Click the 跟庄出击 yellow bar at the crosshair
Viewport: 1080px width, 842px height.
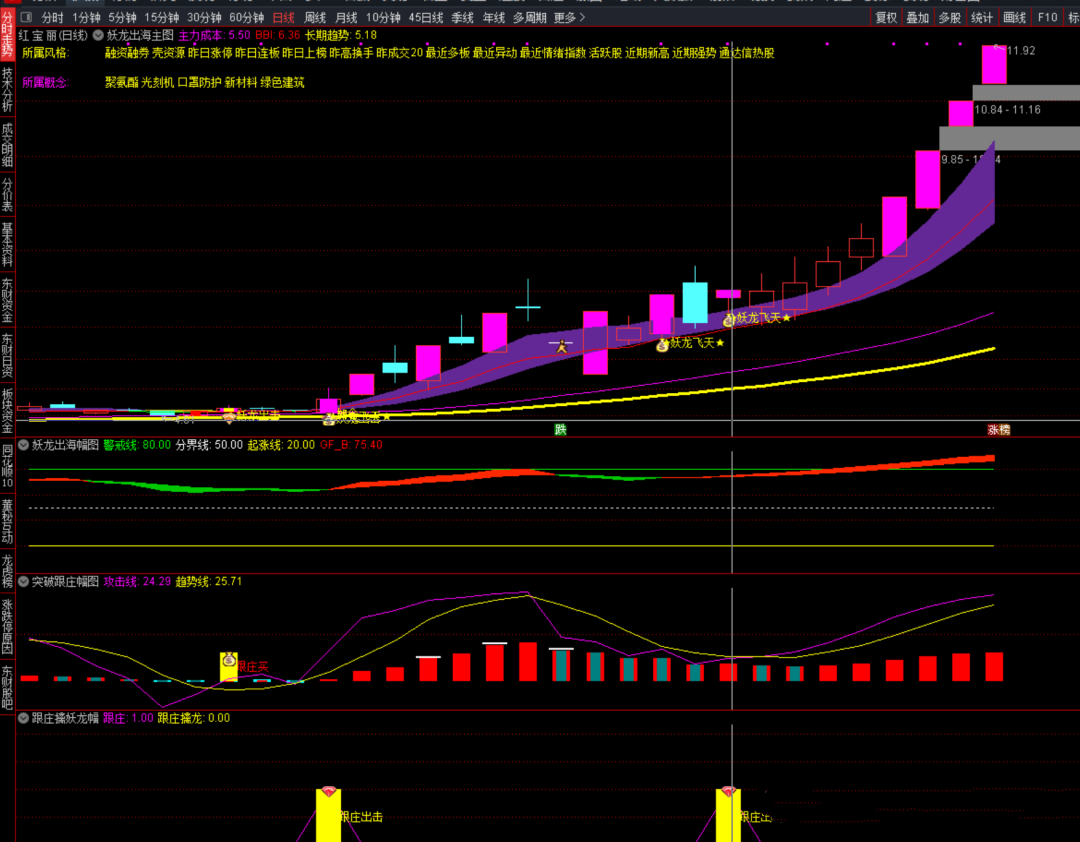point(728,814)
